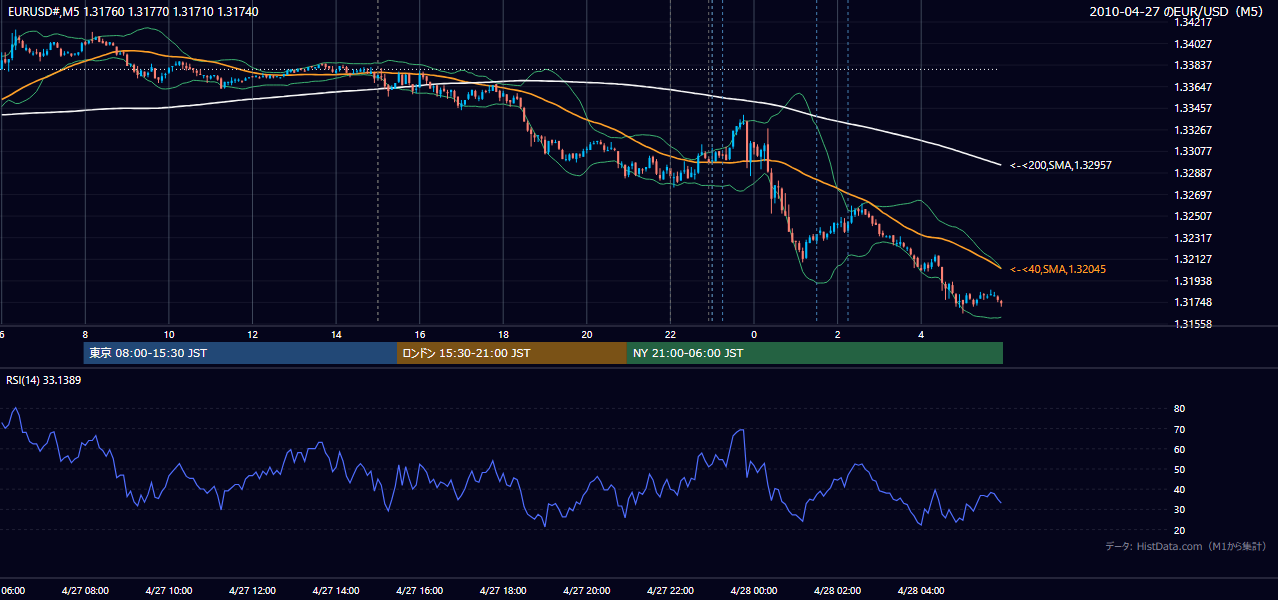Click hour label 14 under the price chart
This screenshot has width=1278, height=600.
[x=336, y=335]
